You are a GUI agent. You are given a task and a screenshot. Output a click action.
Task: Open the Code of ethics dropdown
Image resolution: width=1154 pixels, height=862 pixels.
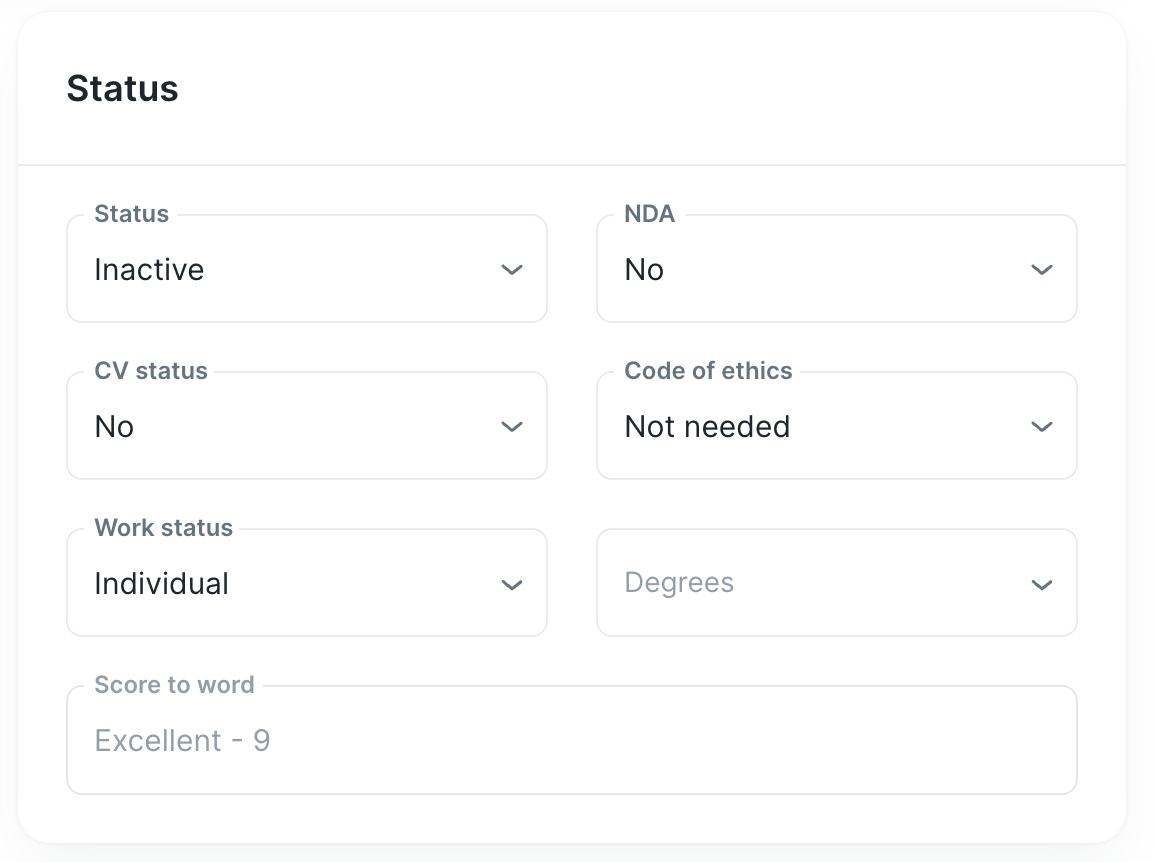tap(837, 425)
